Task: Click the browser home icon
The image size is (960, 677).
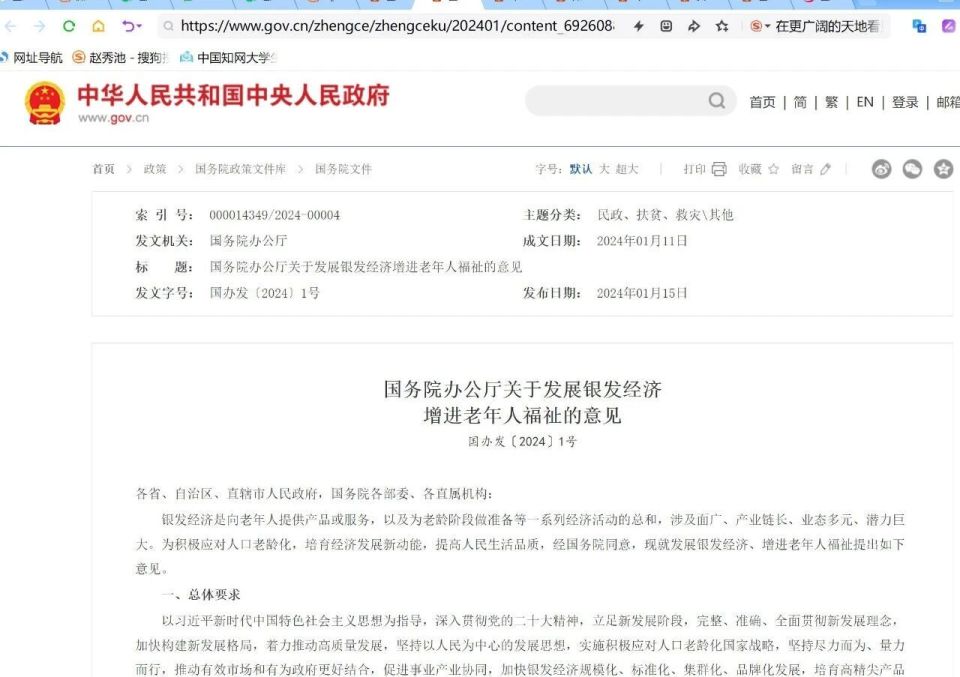Action: [x=98, y=27]
